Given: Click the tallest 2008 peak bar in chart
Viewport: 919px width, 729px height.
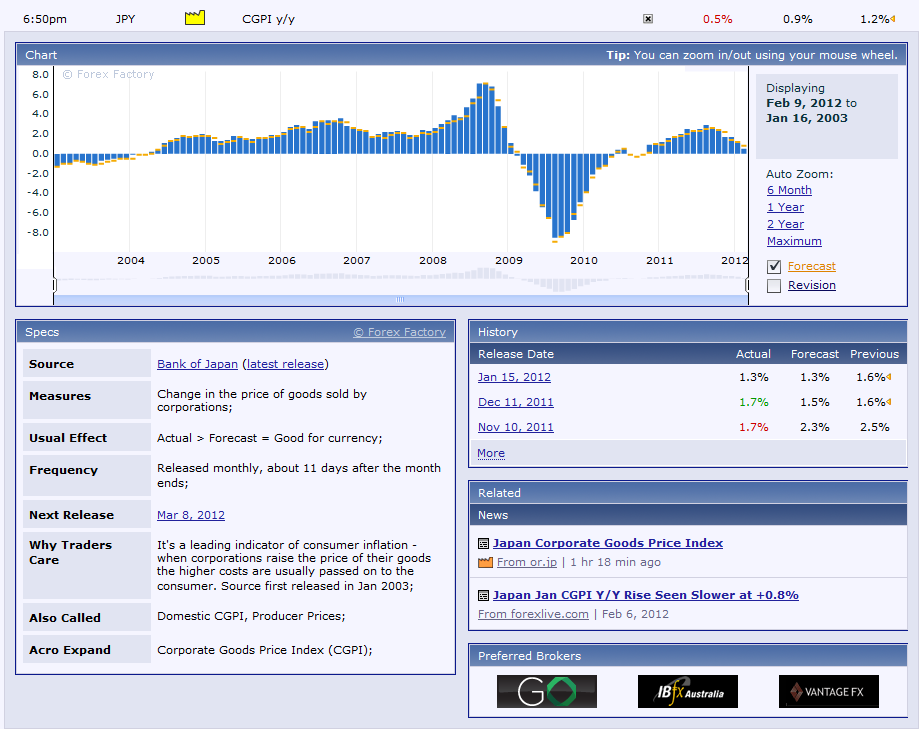Looking at the screenshot, I should (x=485, y=118).
